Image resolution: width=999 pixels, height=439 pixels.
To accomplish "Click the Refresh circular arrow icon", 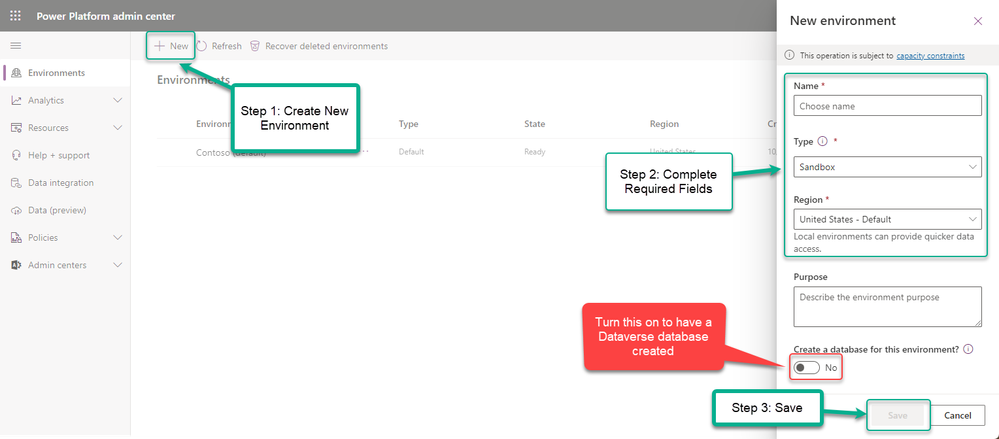I will click(201, 46).
